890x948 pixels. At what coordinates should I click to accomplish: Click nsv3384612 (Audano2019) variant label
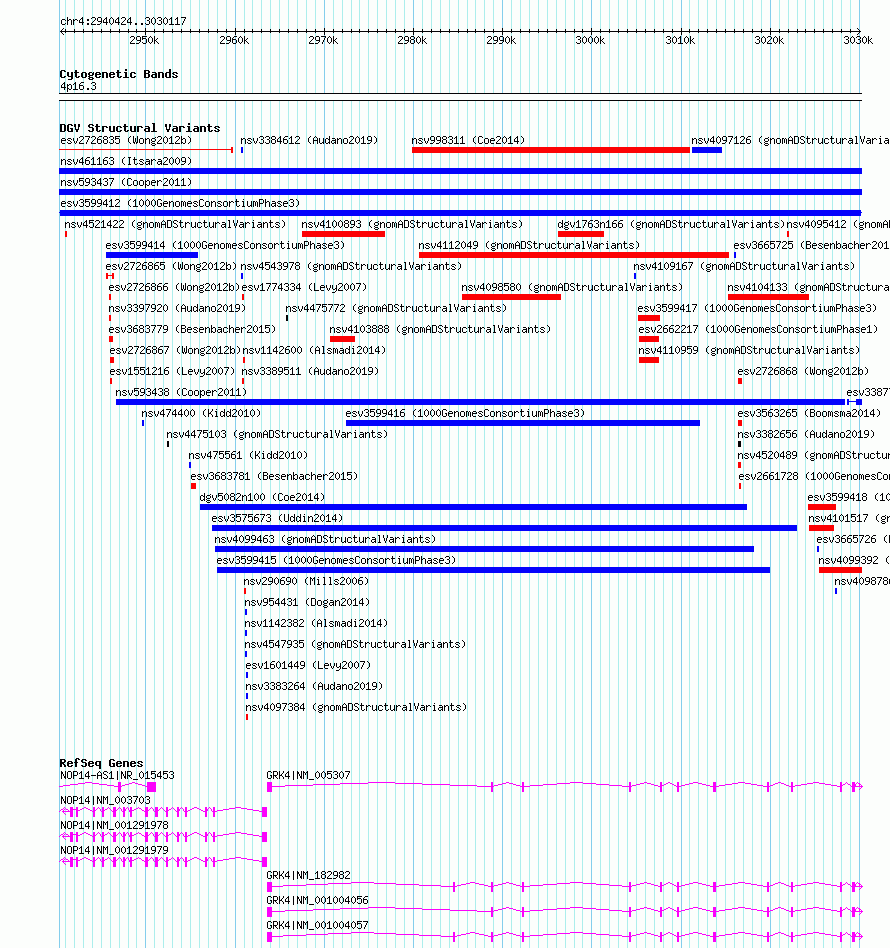(x=309, y=140)
